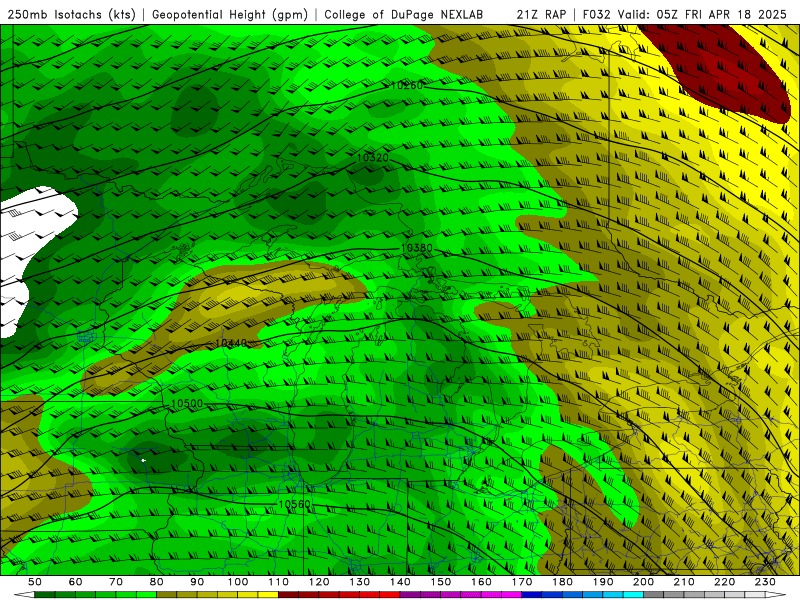Click the 140 label on the color scale

click(400, 582)
